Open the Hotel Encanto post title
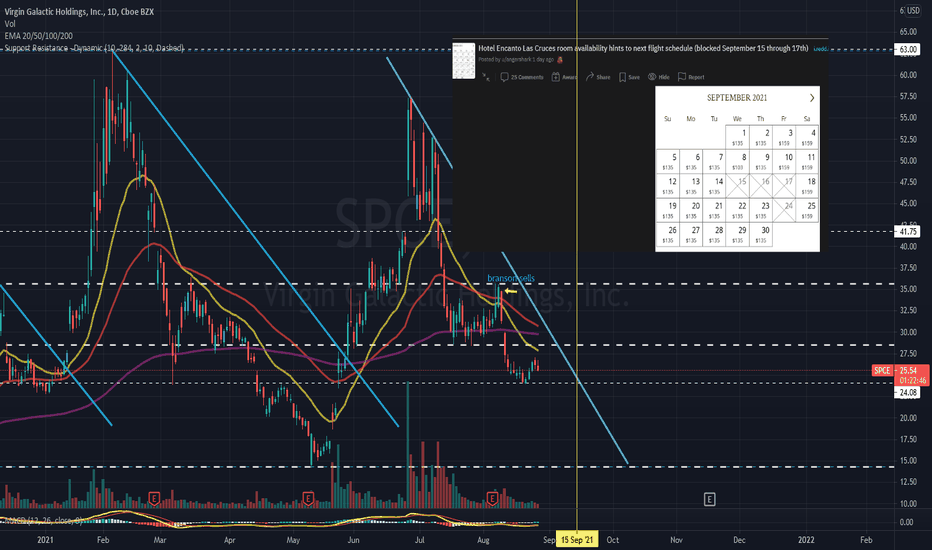Screen dimensions: 932x550 pyautogui.click(x=643, y=48)
